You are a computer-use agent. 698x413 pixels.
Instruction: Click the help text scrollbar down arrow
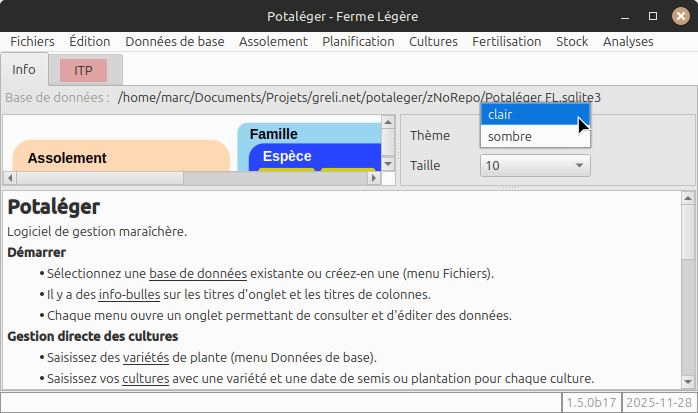point(687,381)
